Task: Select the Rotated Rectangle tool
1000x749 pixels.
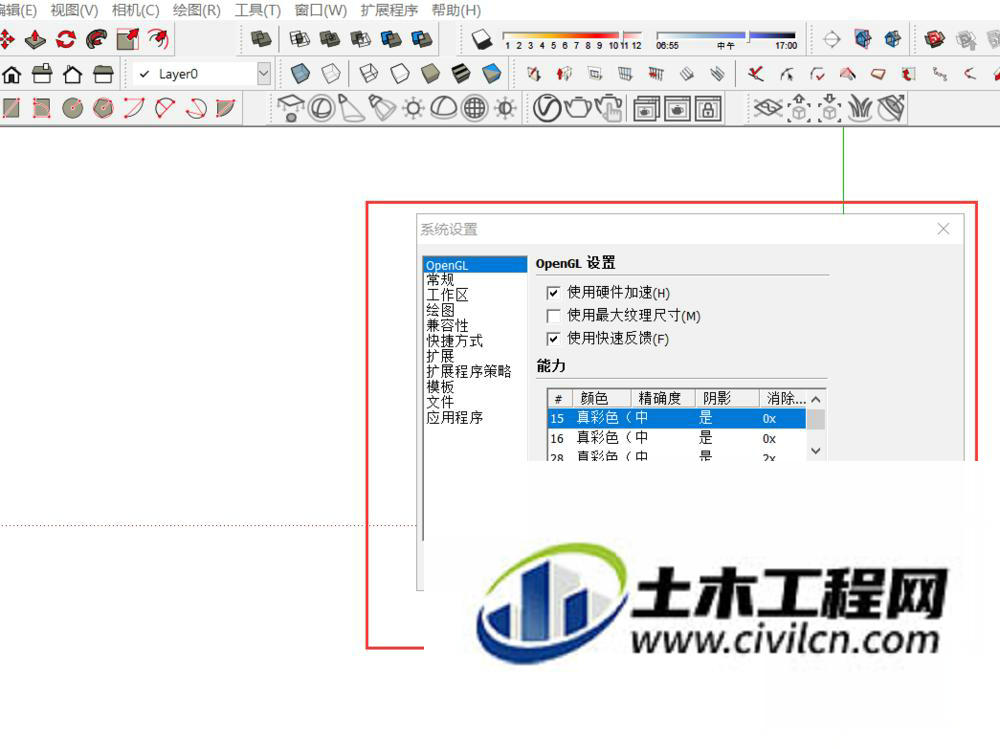Action: 41,108
